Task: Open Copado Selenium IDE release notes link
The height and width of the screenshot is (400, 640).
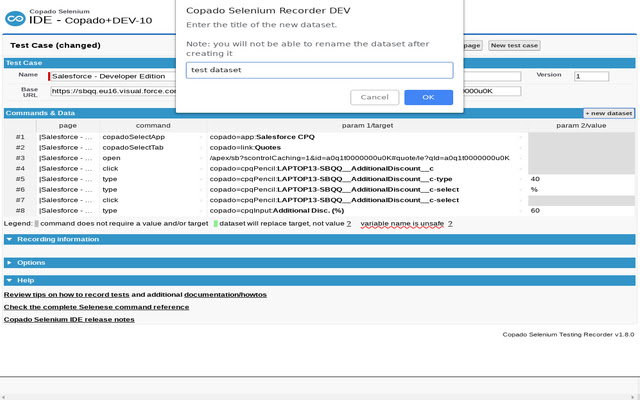Action: click(69, 320)
